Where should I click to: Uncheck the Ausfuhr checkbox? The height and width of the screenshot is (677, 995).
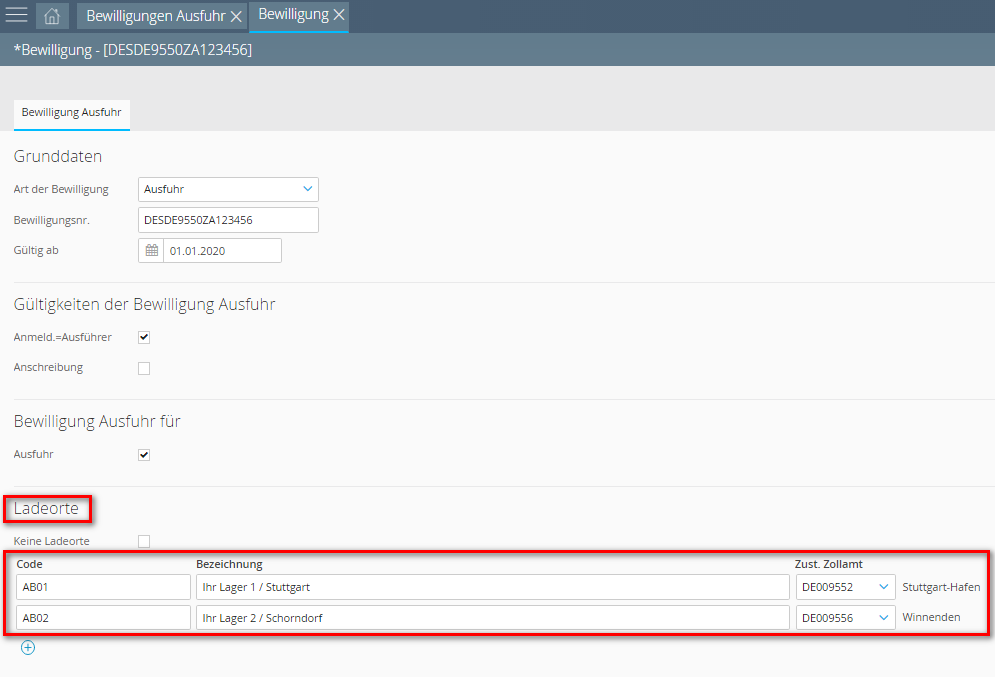click(x=144, y=455)
